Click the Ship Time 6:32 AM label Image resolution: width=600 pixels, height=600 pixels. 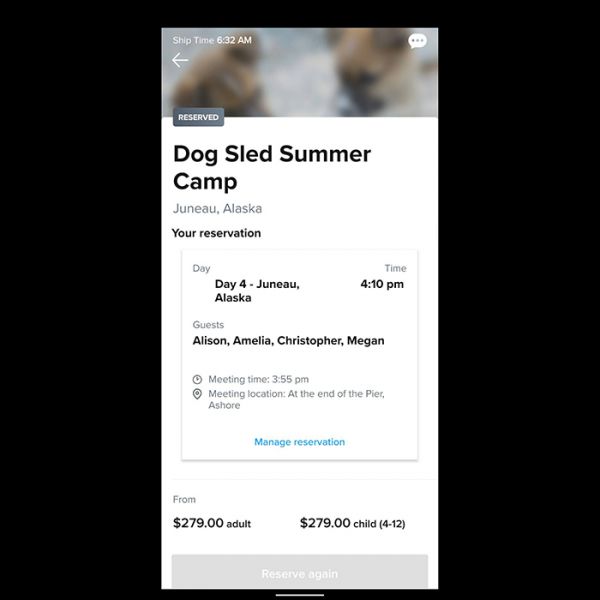(x=212, y=40)
